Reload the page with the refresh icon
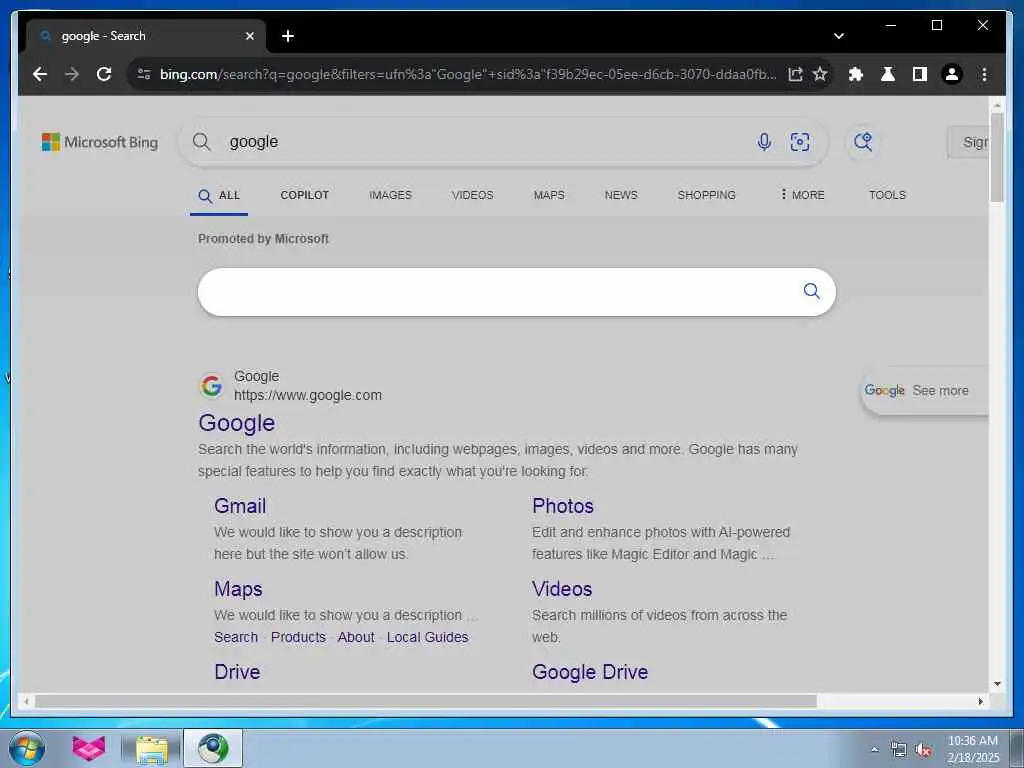The width and height of the screenshot is (1024, 768). point(104,74)
